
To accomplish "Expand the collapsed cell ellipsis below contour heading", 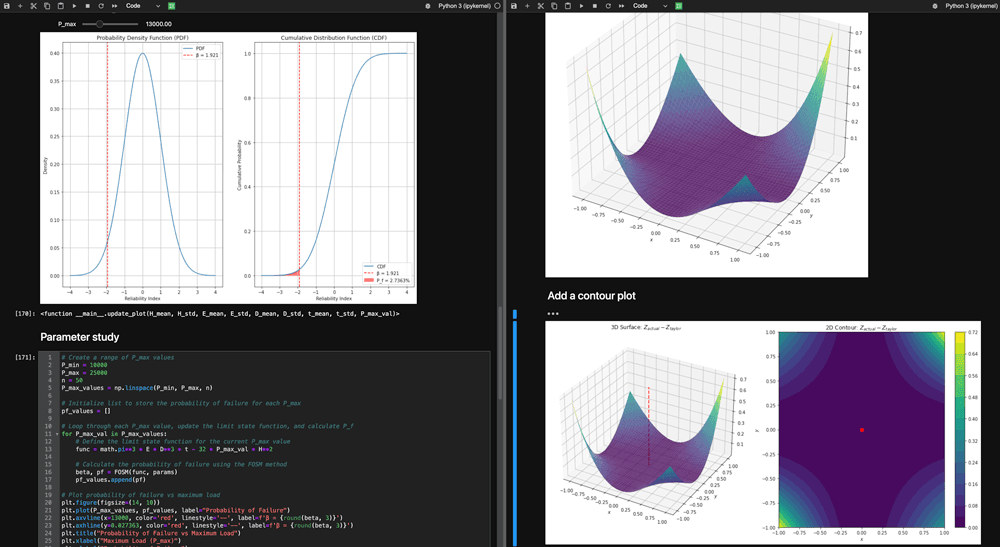I will click(552, 314).
